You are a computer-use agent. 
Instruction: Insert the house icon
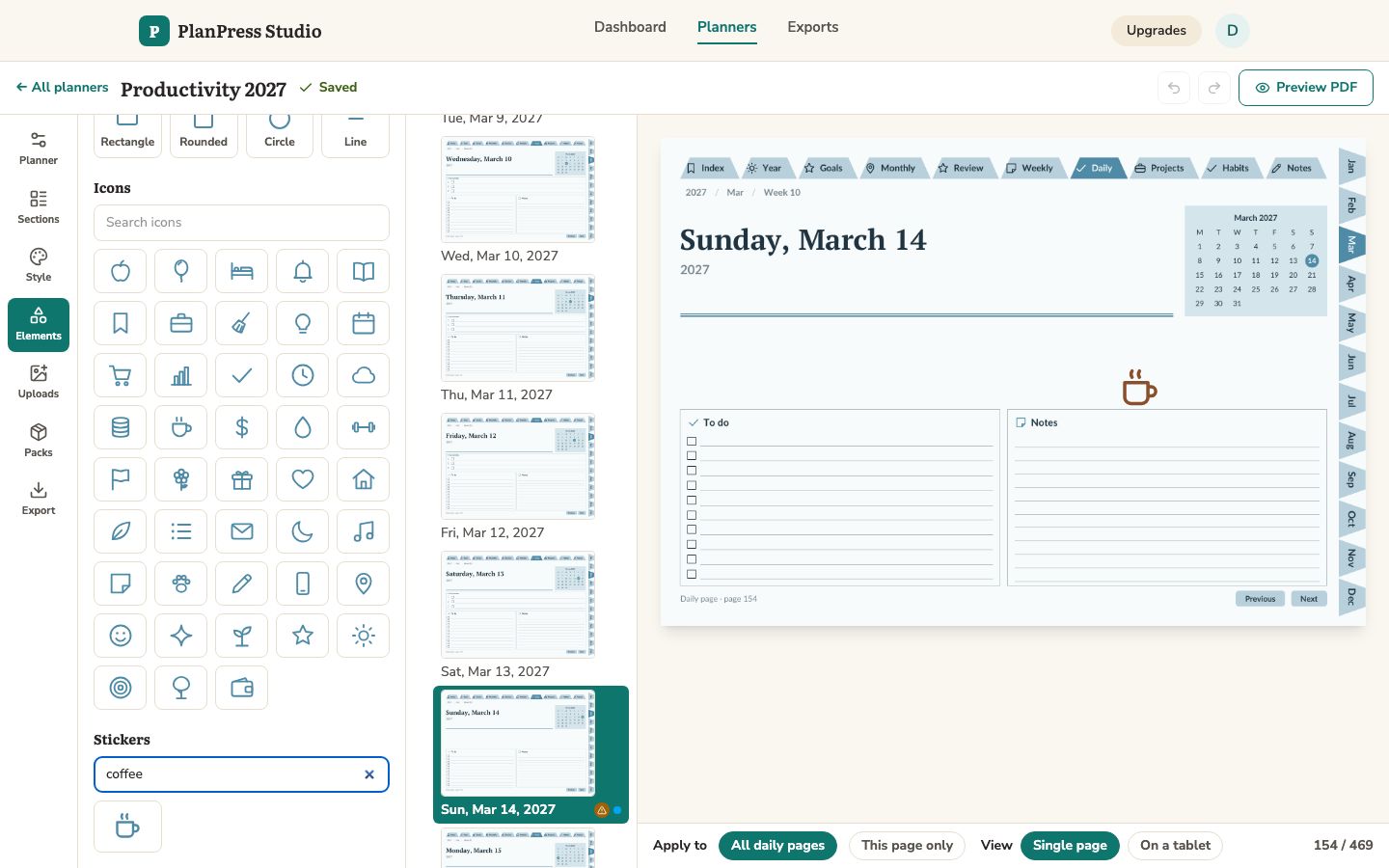coord(364,479)
